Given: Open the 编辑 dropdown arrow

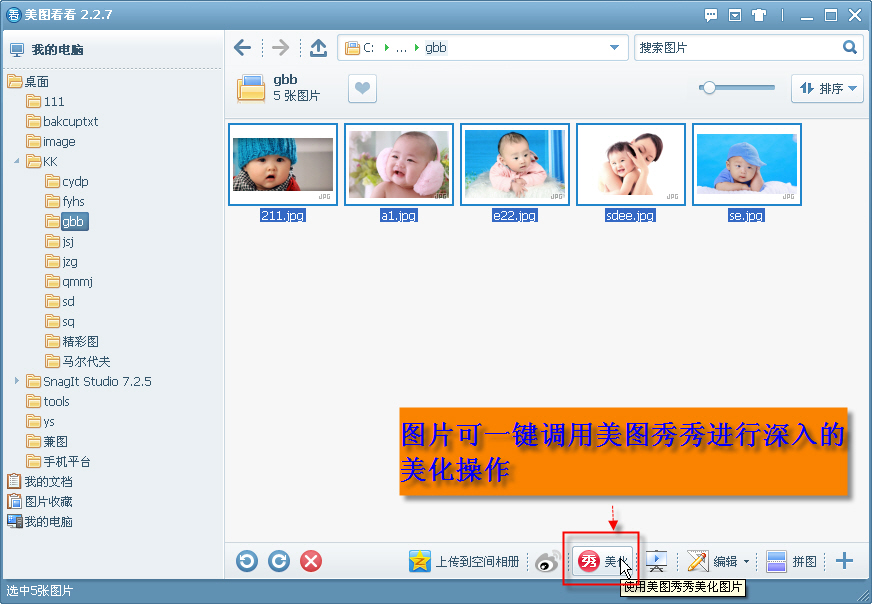Looking at the screenshot, I should (x=746, y=561).
